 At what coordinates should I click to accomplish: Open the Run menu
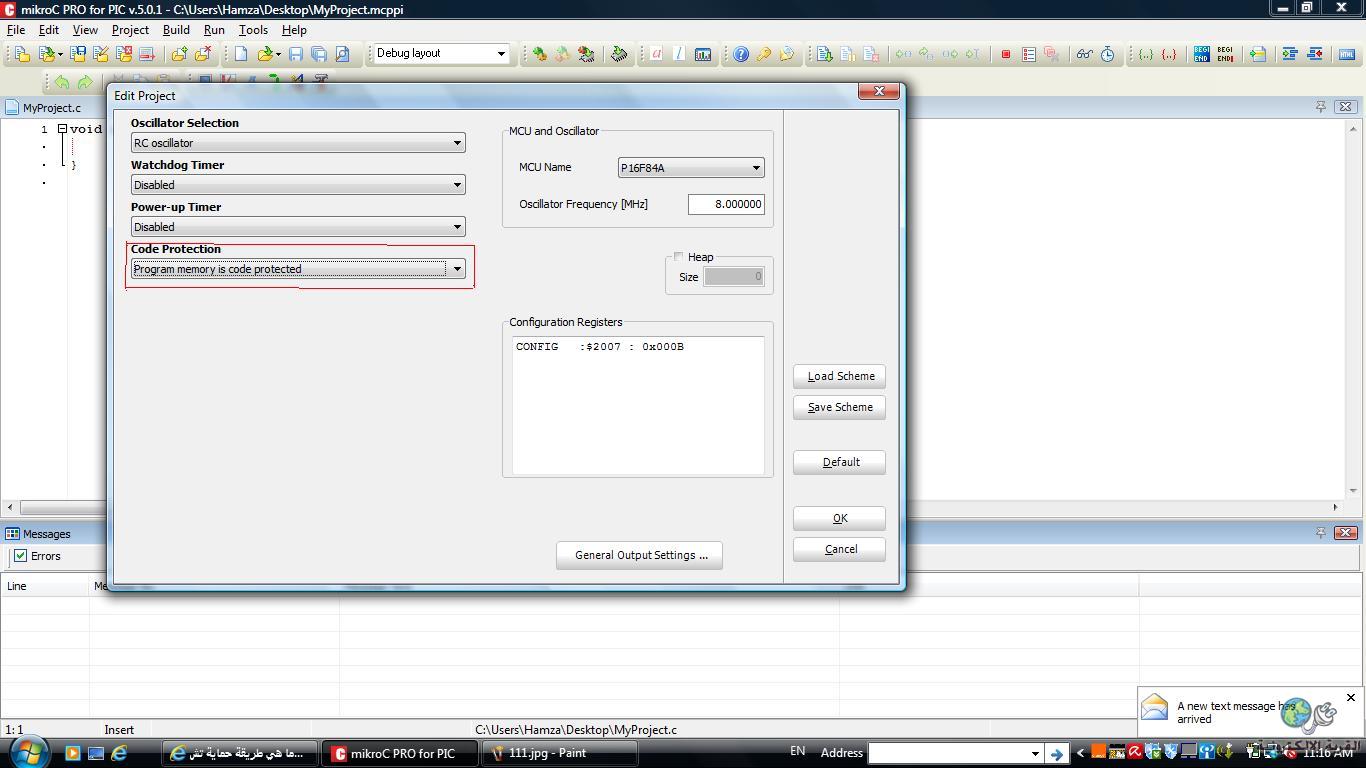click(x=214, y=30)
